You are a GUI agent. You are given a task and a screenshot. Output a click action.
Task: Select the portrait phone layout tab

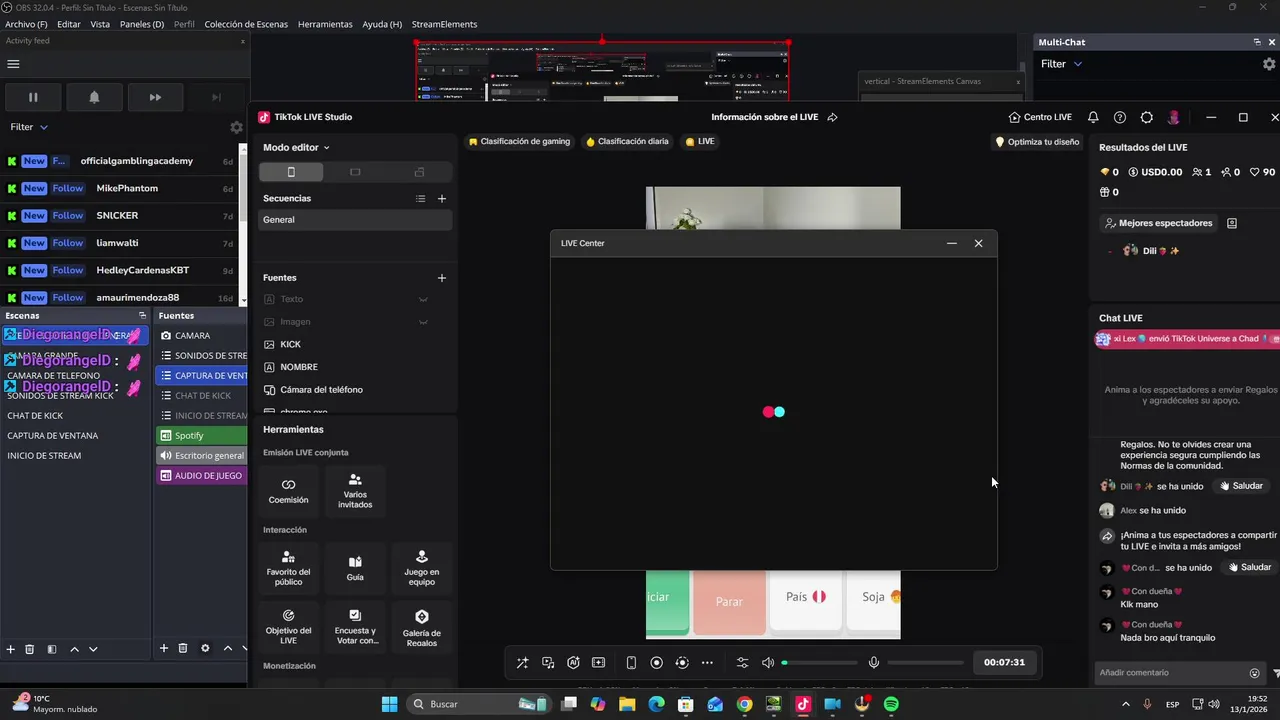[291, 172]
